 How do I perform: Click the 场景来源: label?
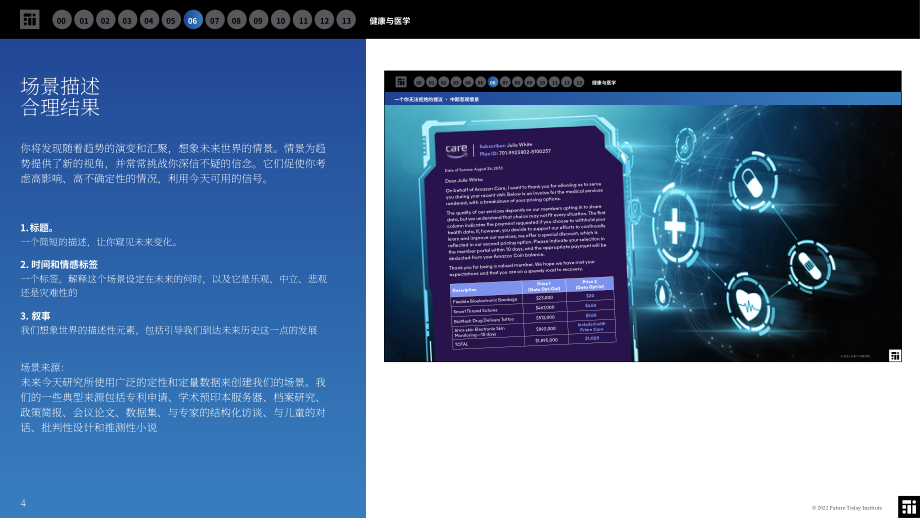point(42,367)
